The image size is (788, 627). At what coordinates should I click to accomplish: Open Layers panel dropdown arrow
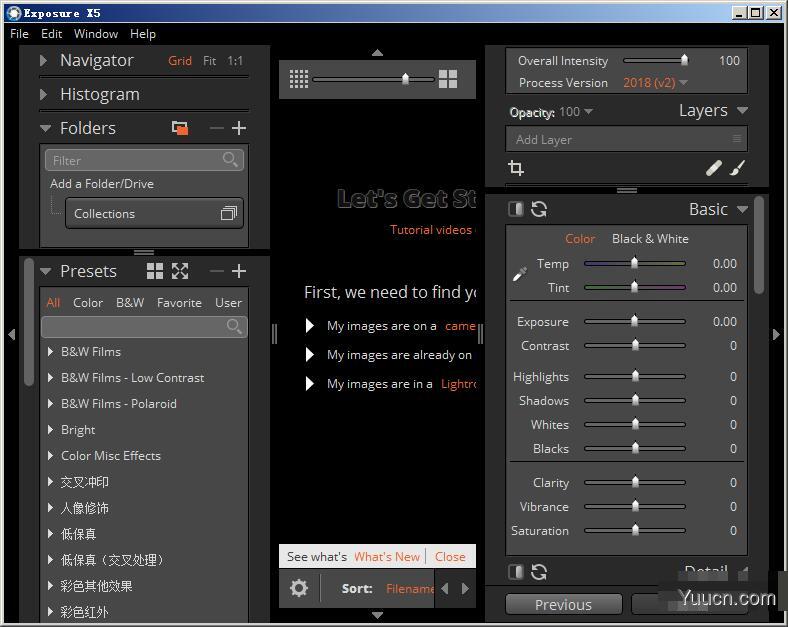click(742, 111)
